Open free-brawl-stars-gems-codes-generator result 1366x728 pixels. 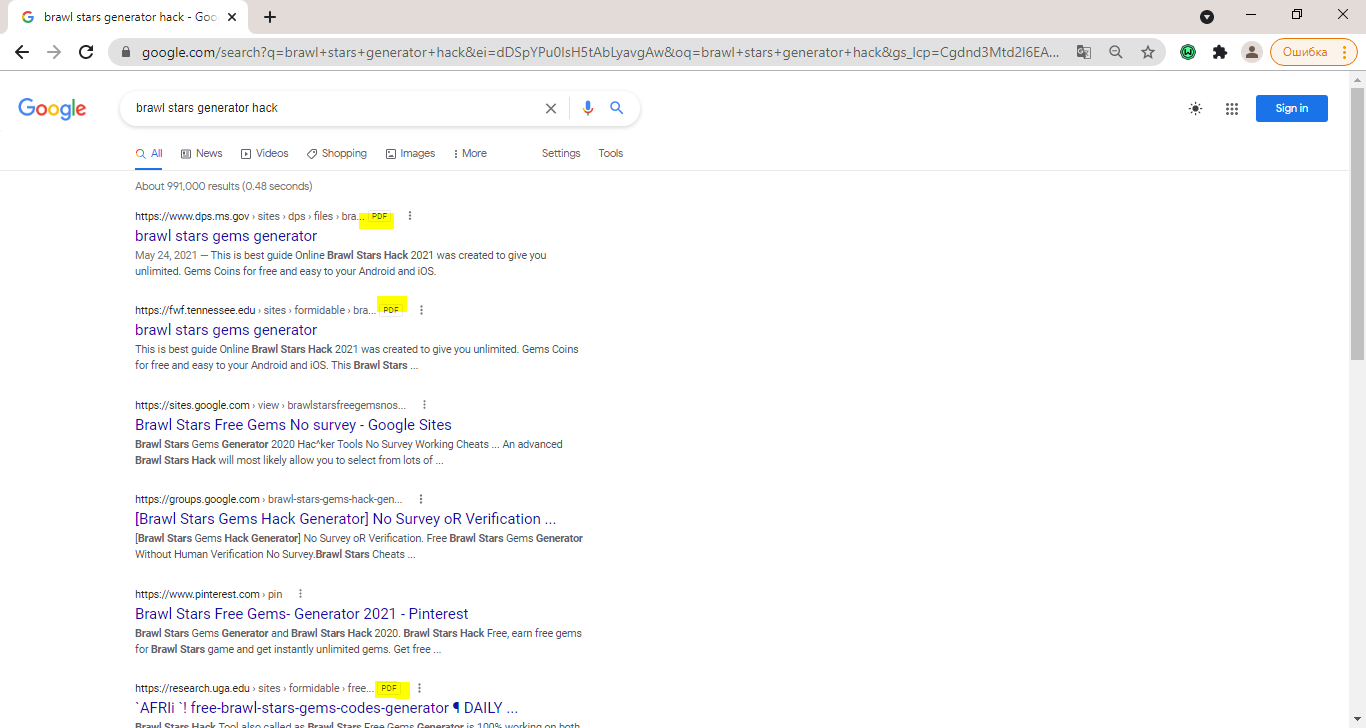(326, 708)
